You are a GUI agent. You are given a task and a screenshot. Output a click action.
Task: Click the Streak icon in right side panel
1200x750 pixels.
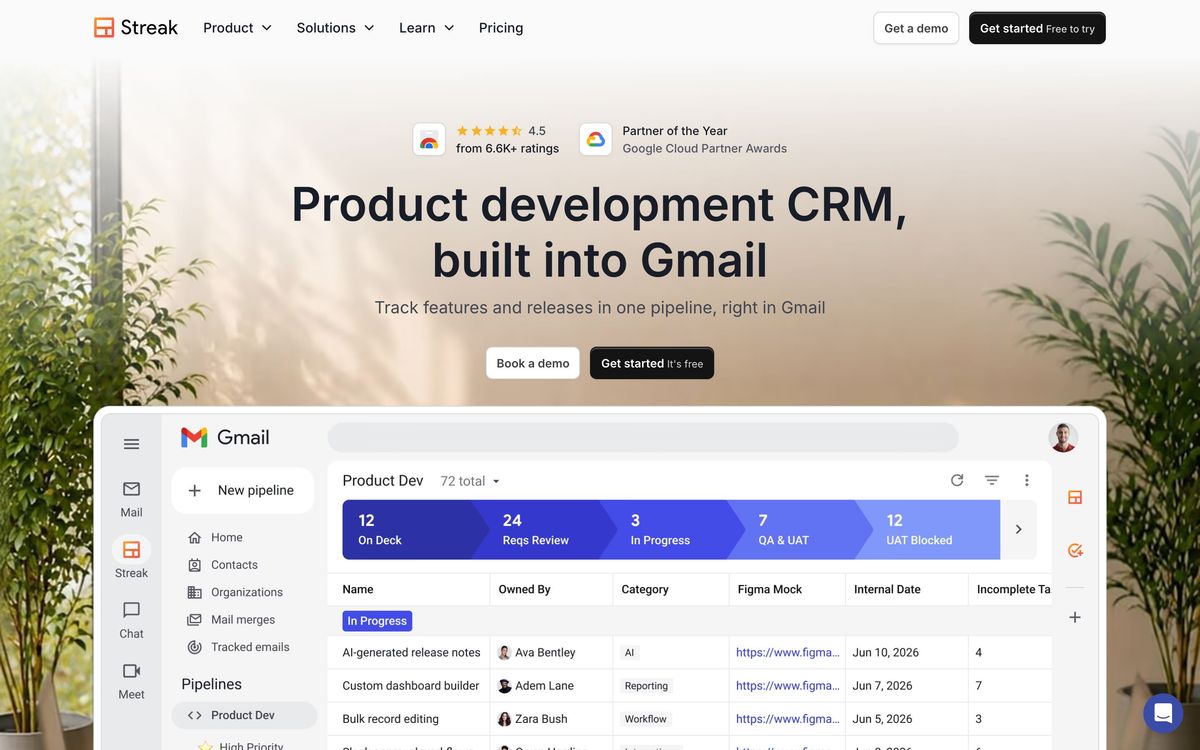tap(1075, 497)
